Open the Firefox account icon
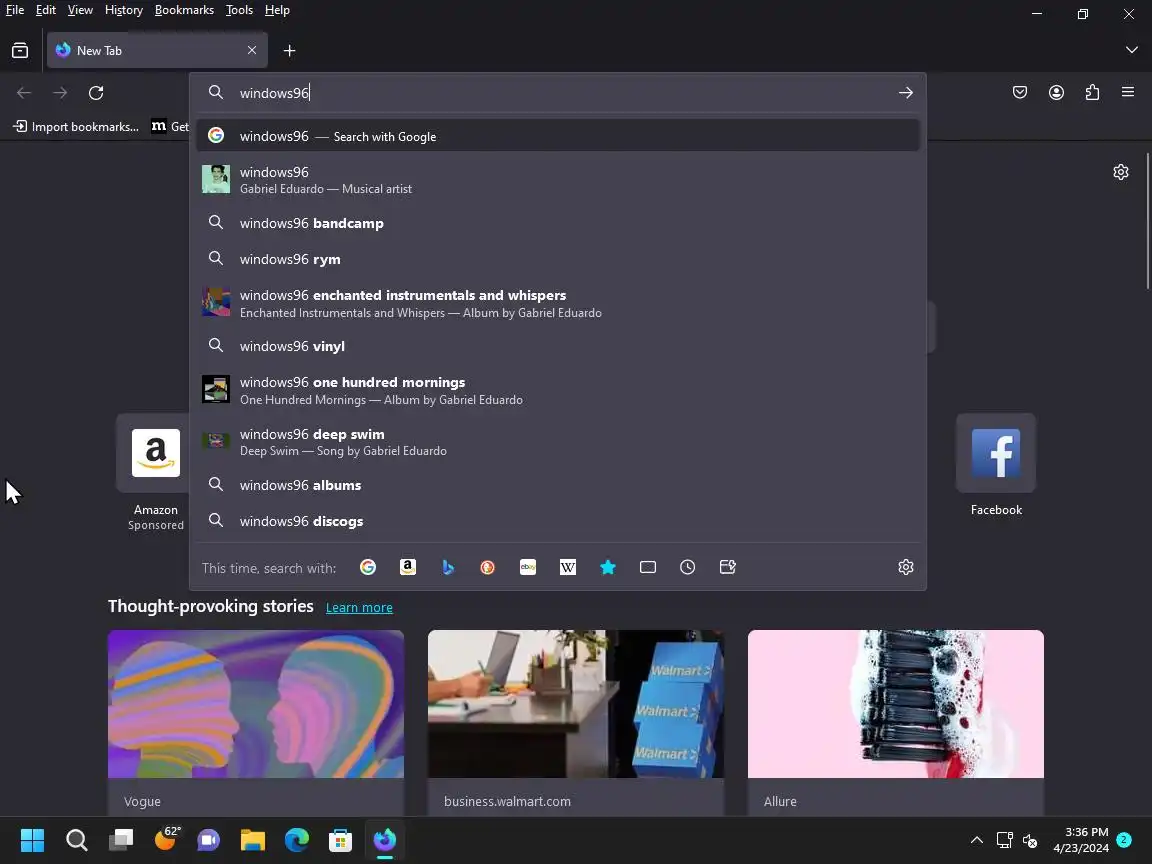The image size is (1152, 864). (1056, 93)
